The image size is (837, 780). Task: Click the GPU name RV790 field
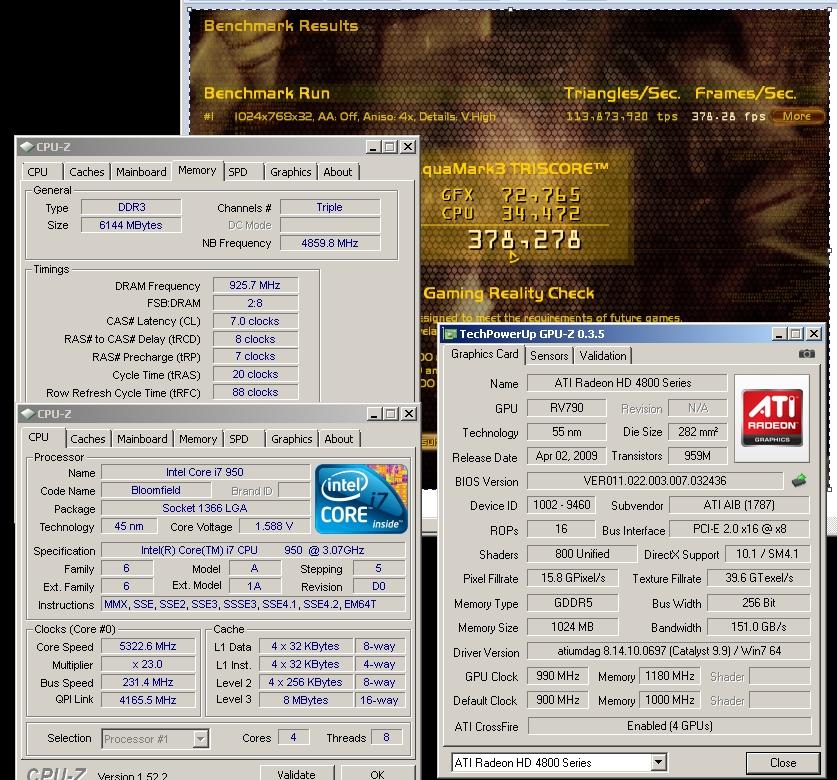coord(566,408)
